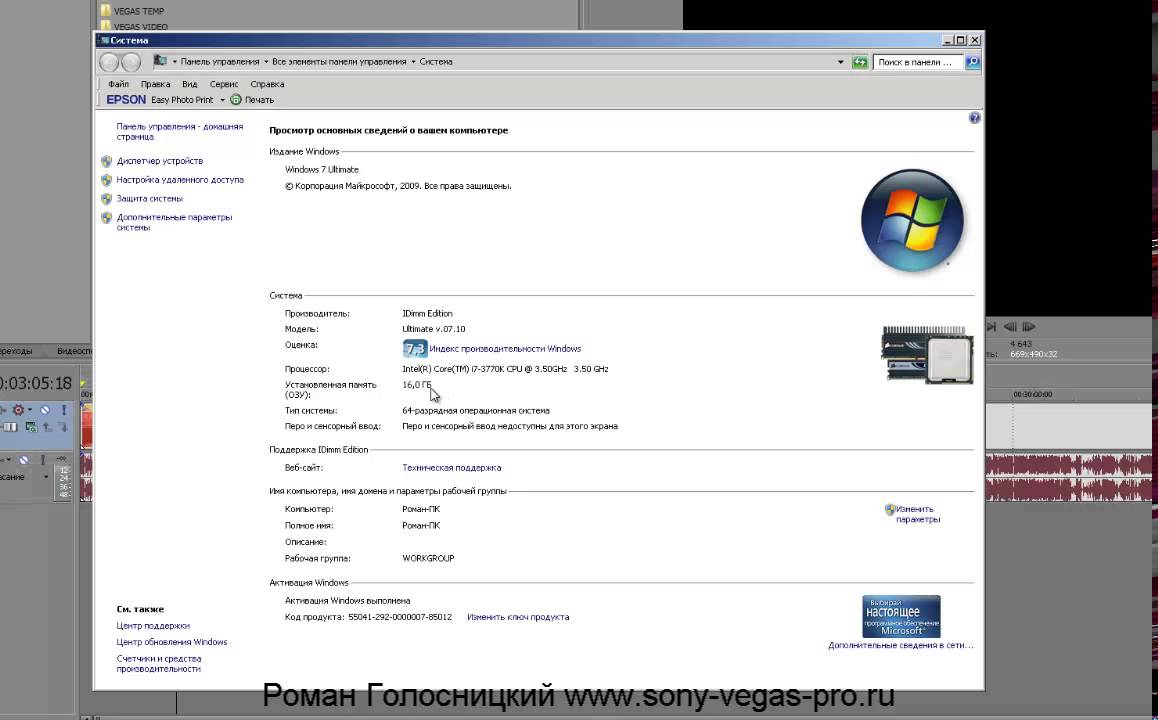Open Индекс производительности Windows link
1158x720 pixels.
(x=505, y=349)
